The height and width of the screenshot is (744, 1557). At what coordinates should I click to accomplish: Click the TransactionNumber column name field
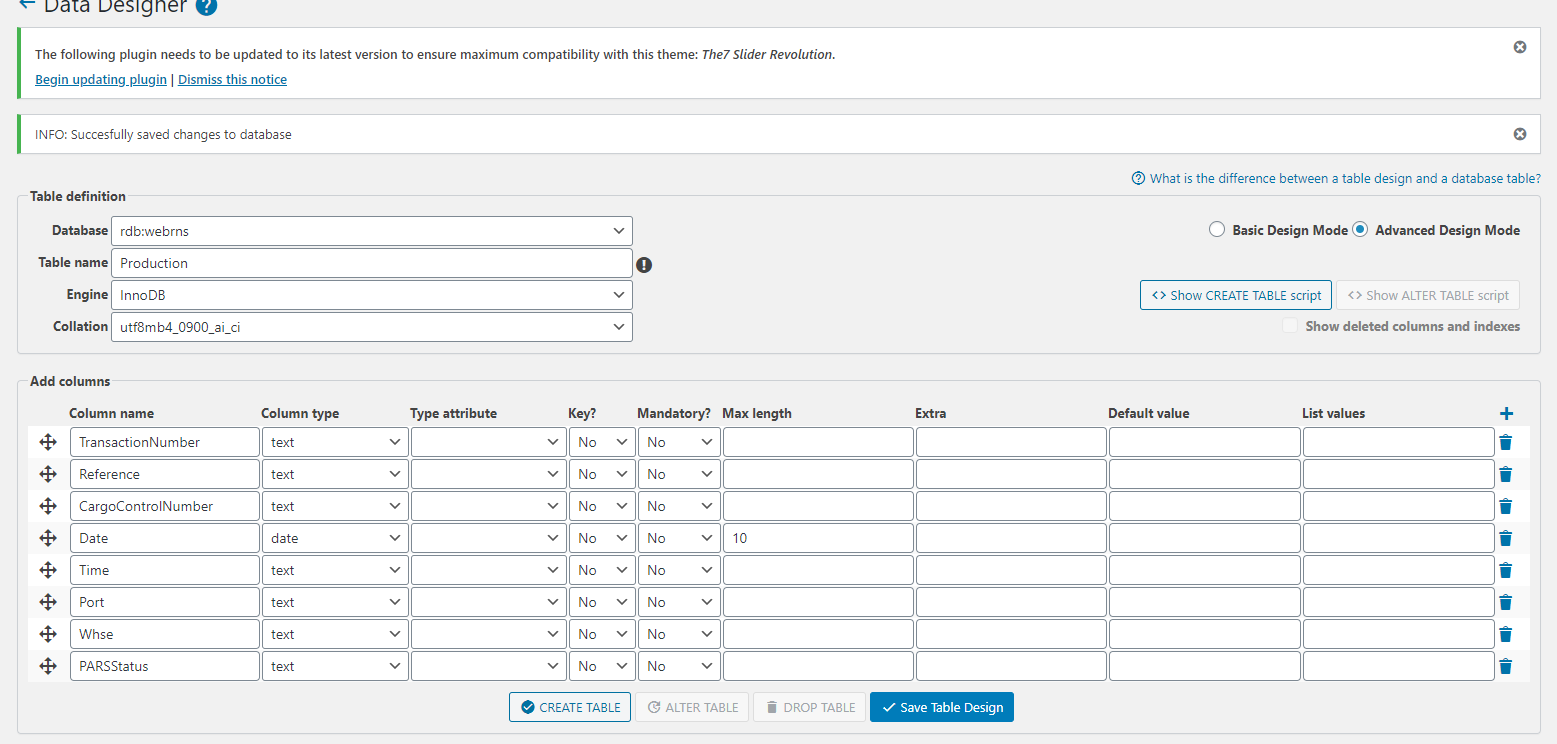pos(165,442)
